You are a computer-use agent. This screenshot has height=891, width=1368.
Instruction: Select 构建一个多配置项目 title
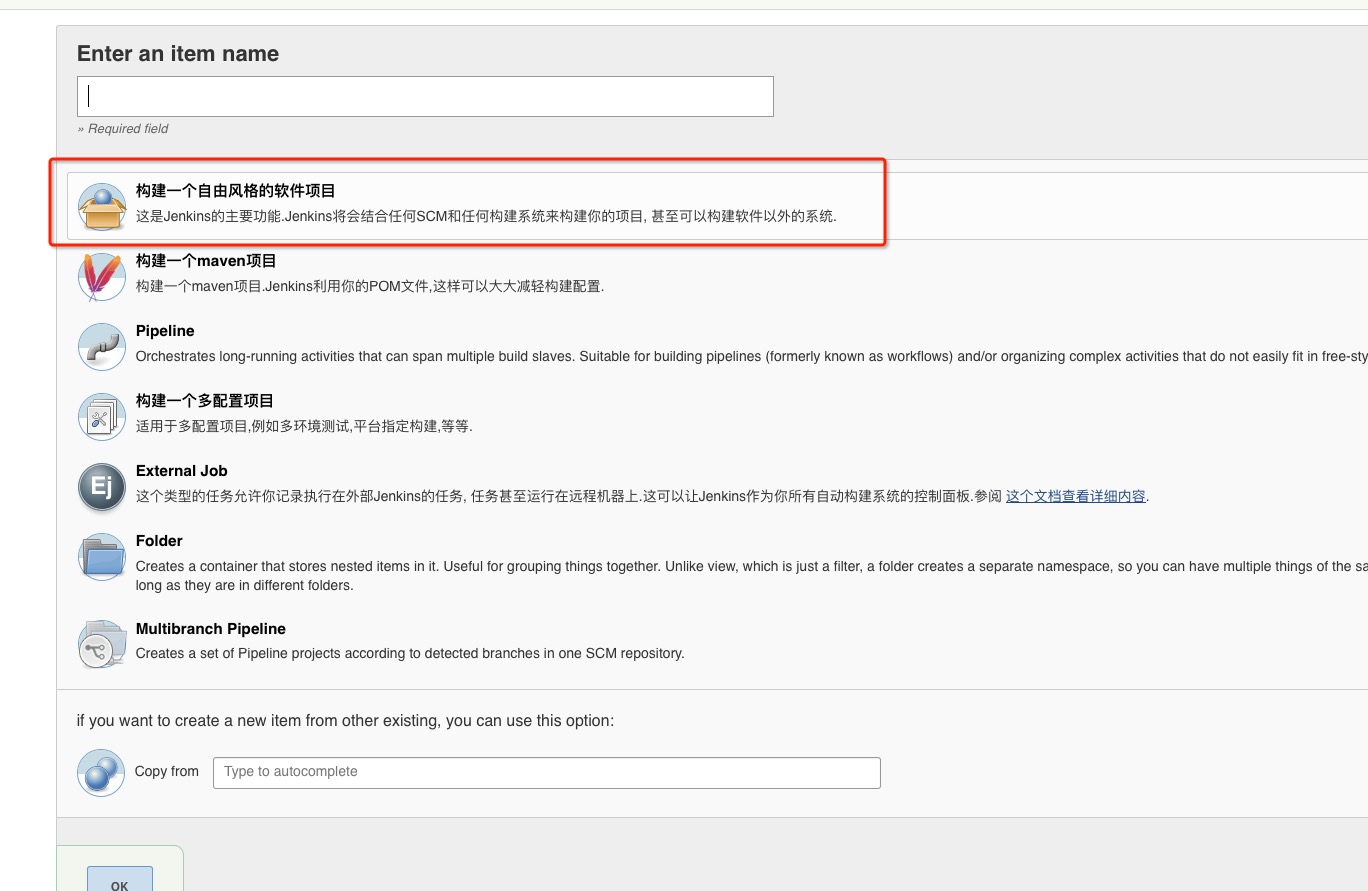(x=205, y=401)
